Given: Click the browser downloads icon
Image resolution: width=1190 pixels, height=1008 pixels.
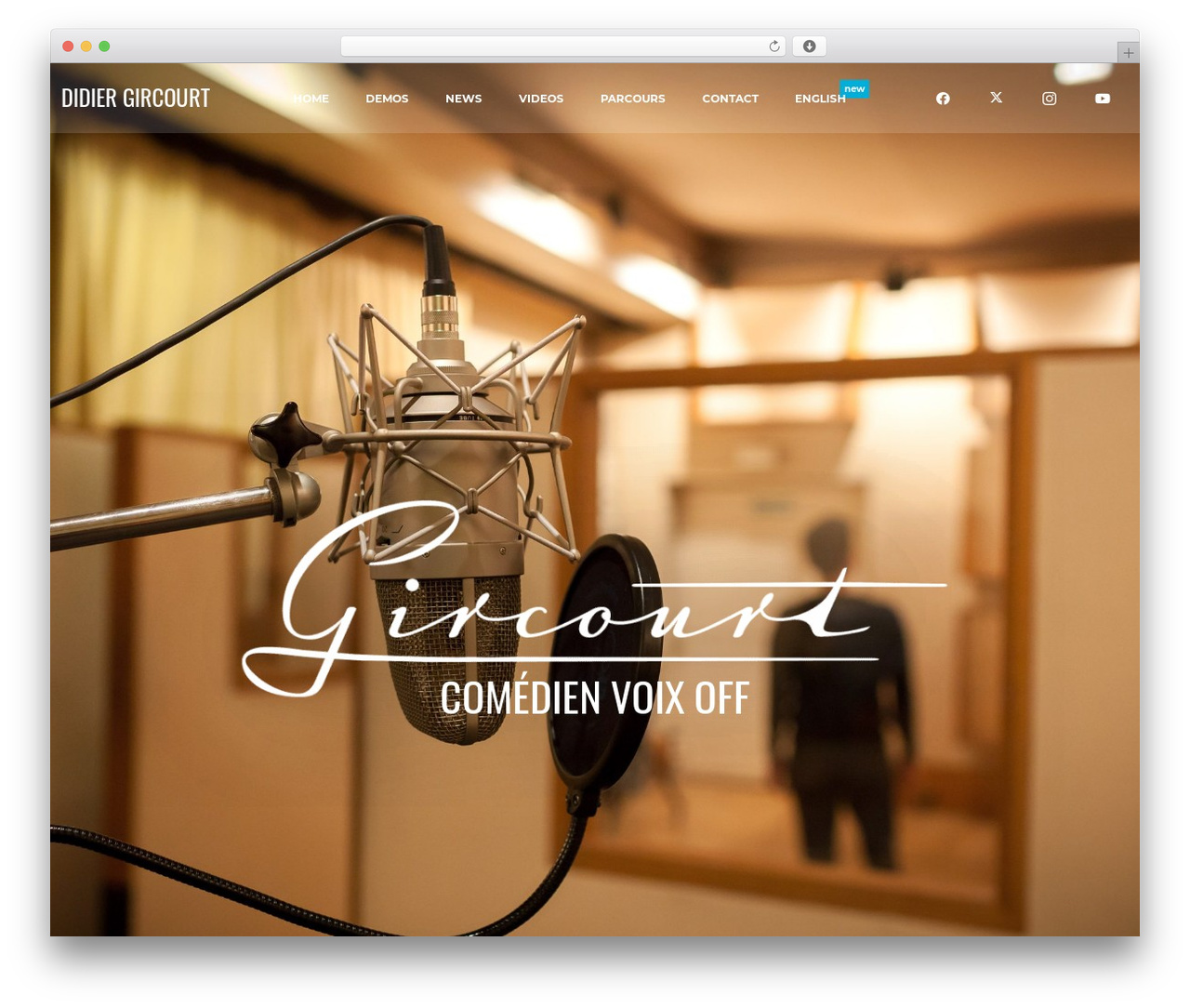Looking at the screenshot, I should (x=810, y=46).
